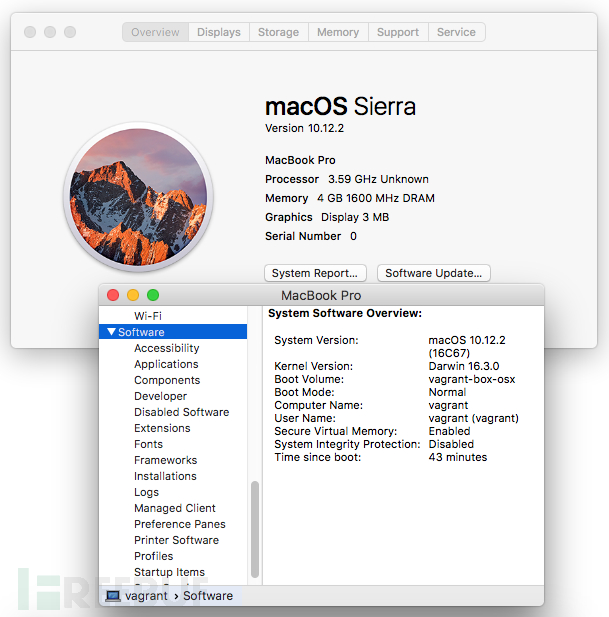This screenshot has height=617, width=609.
Task: Click the Serial Number value 0
Action: point(353,236)
